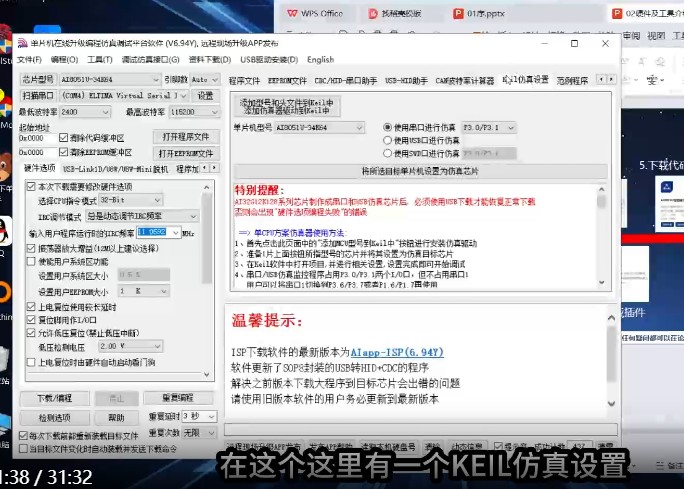Toggle 复位脚用作I/O口 checkbox
The image size is (684, 489).
(31, 320)
